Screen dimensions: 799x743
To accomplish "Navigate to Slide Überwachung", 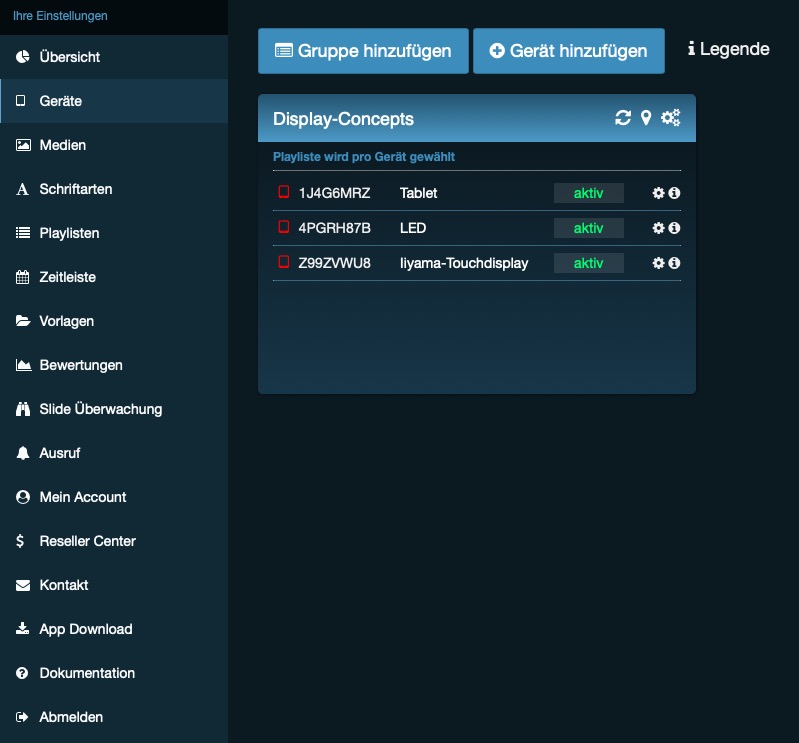I will point(100,409).
